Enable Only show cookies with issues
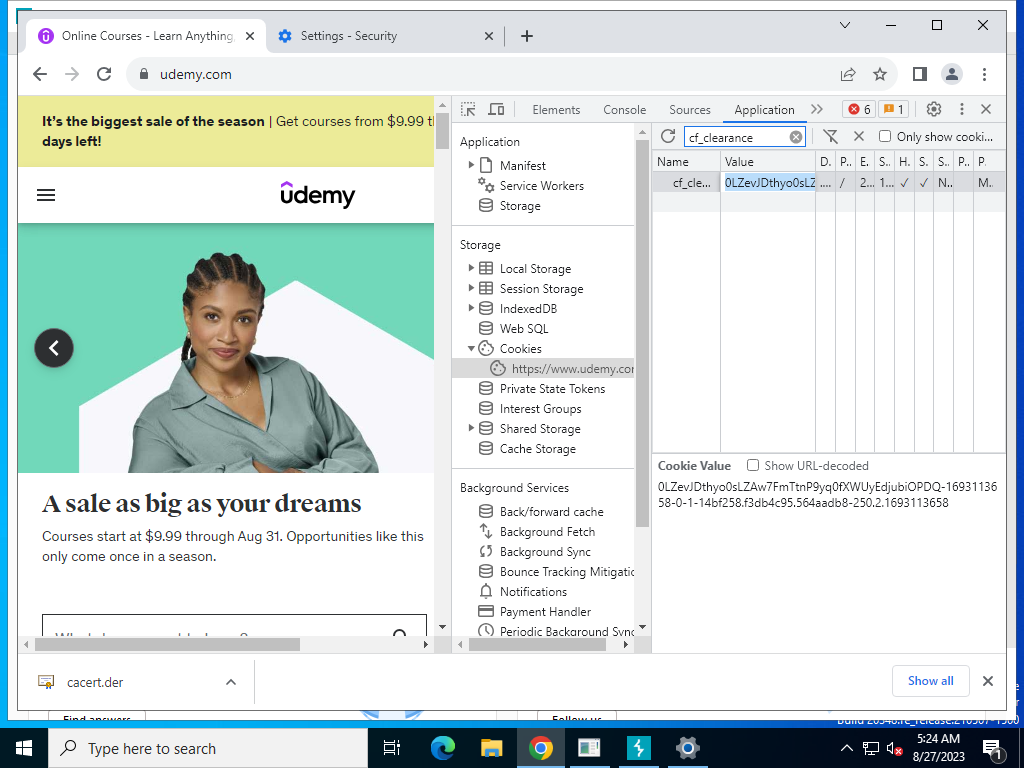1024x768 pixels. coord(885,136)
